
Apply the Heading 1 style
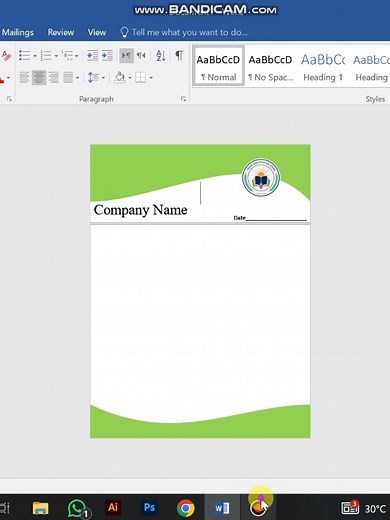click(323, 66)
